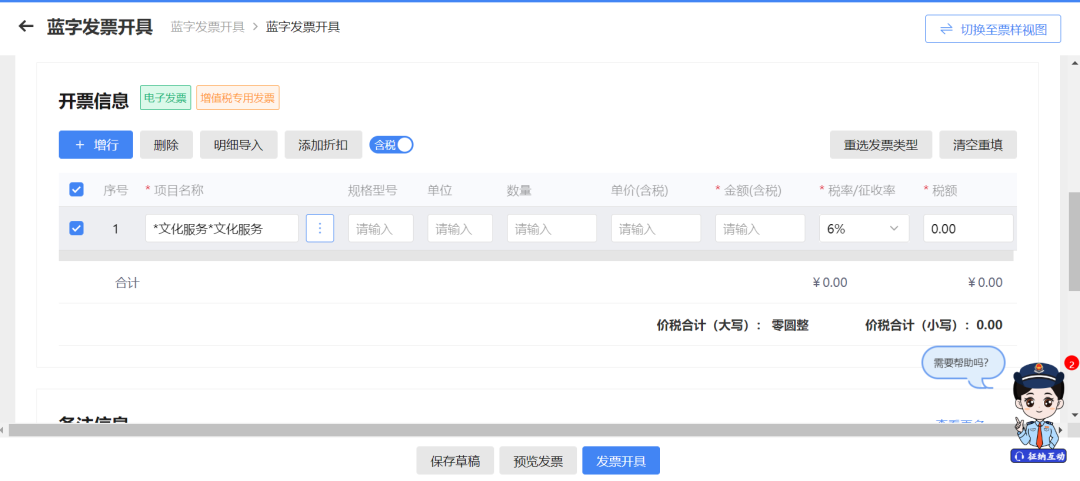Image resolution: width=1080 pixels, height=481 pixels.
Task: Click the 增行 add row button
Action: coord(96,145)
